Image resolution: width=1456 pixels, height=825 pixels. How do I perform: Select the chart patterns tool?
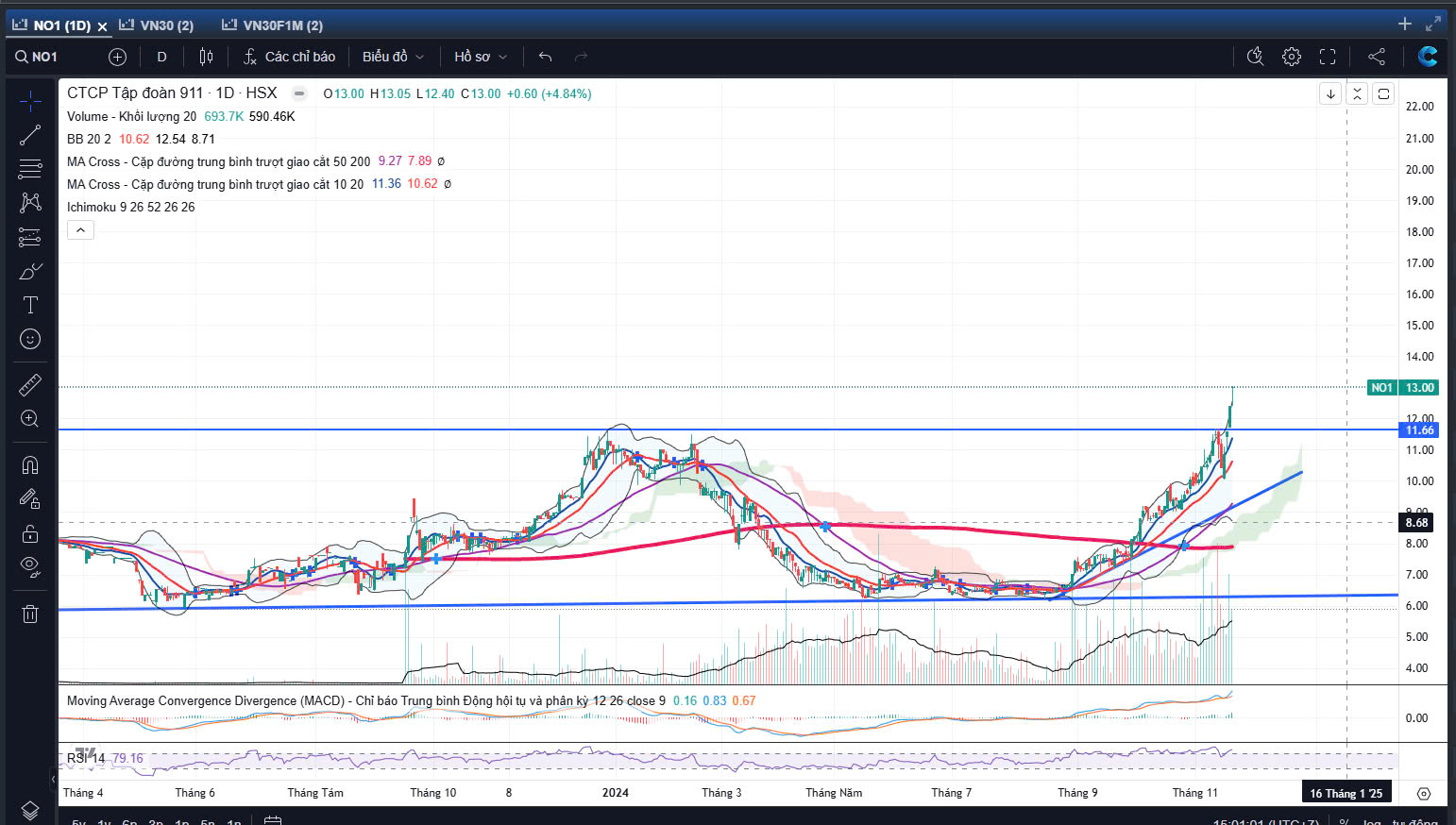coord(30,203)
